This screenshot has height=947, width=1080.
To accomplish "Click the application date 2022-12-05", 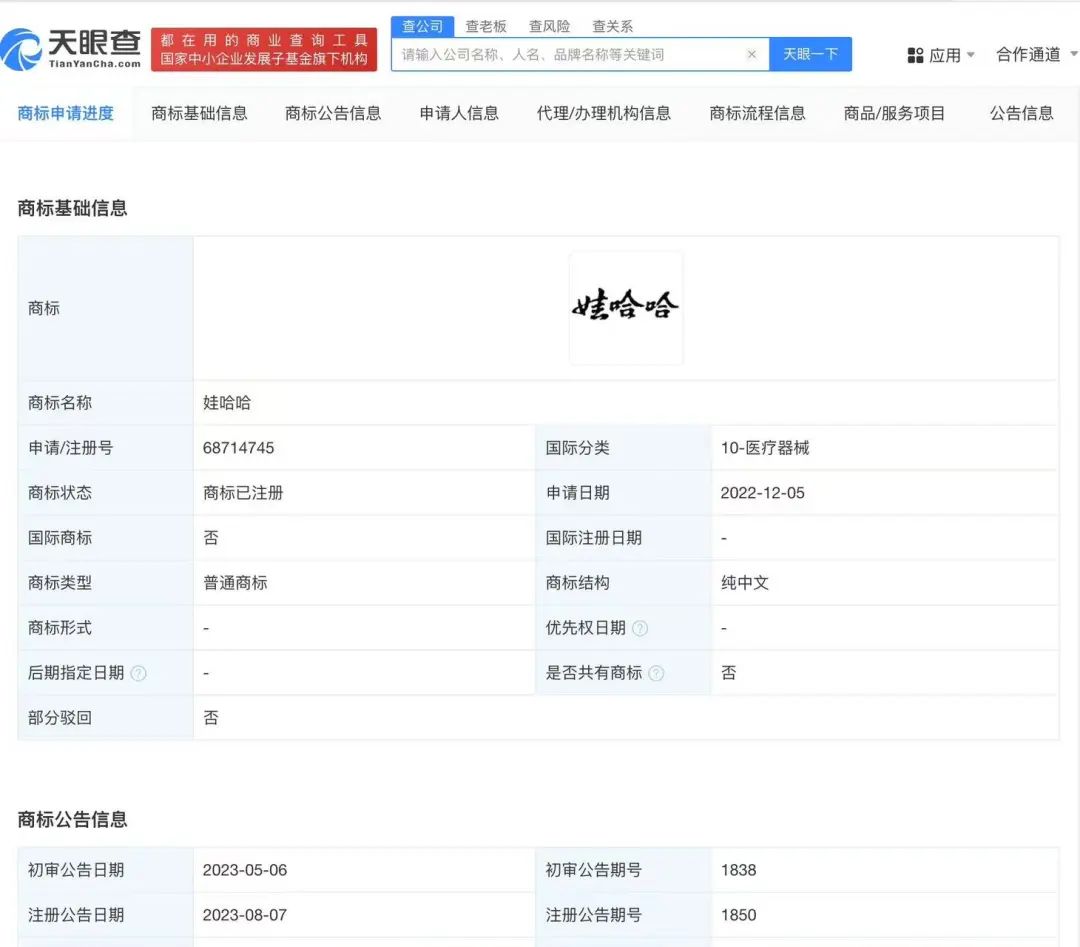I will tap(762, 493).
